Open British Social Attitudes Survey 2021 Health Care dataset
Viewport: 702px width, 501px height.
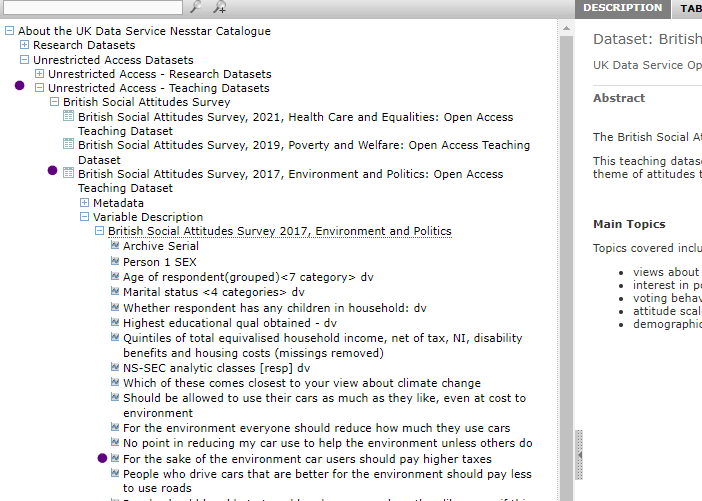pyautogui.click(x=295, y=124)
